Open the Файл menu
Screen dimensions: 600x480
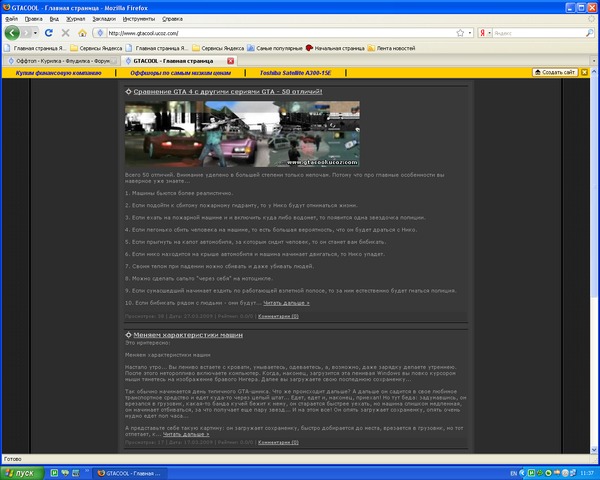point(11,19)
